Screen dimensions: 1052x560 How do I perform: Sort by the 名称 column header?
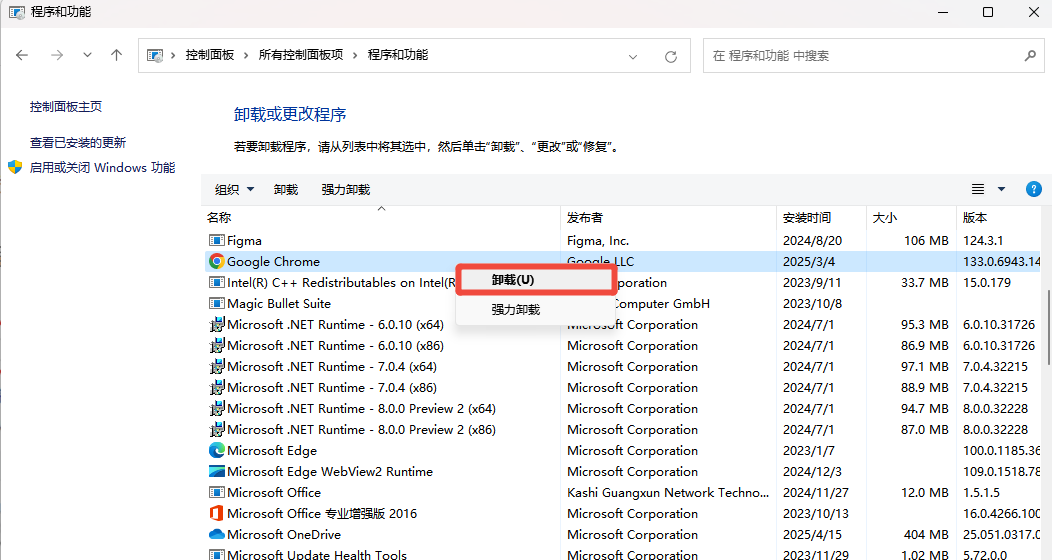[380, 217]
